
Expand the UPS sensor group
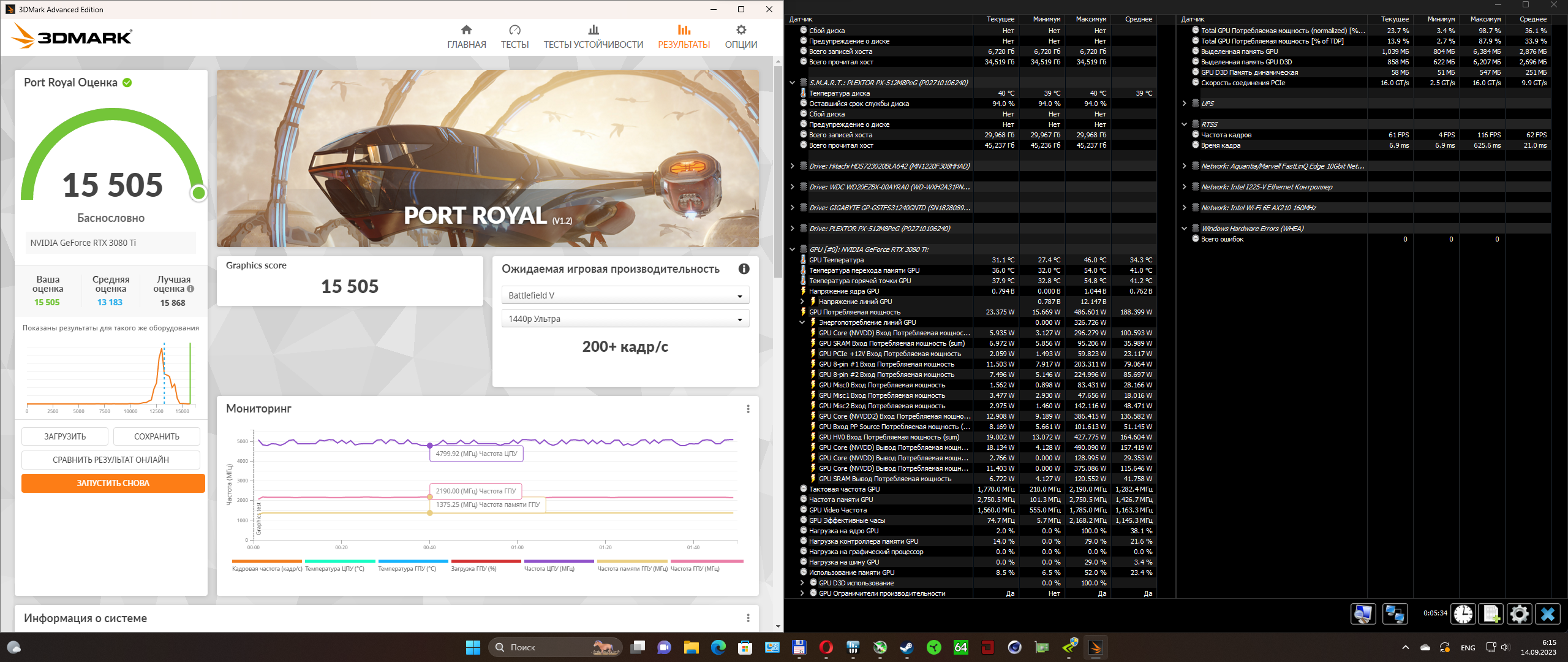(x=1184, y=104)
